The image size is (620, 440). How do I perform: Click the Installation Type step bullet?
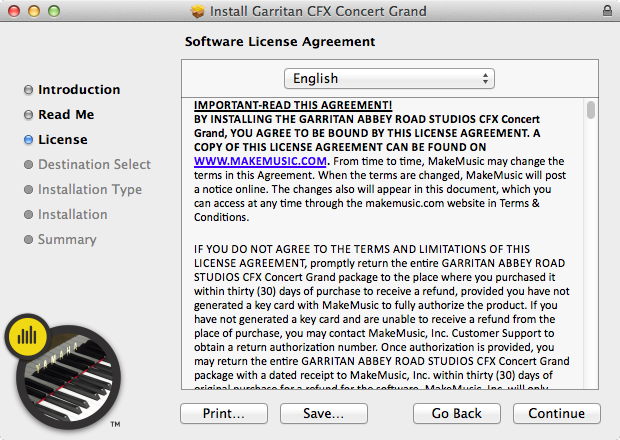pyautogui.click(x=28, y=190)
